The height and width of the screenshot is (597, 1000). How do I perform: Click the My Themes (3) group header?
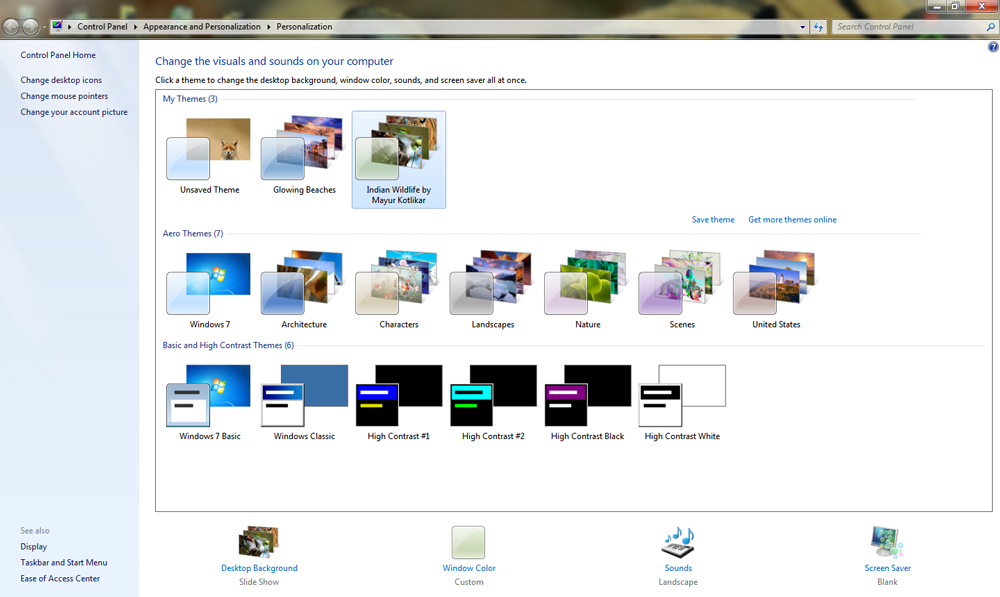[x=190, y=99]
